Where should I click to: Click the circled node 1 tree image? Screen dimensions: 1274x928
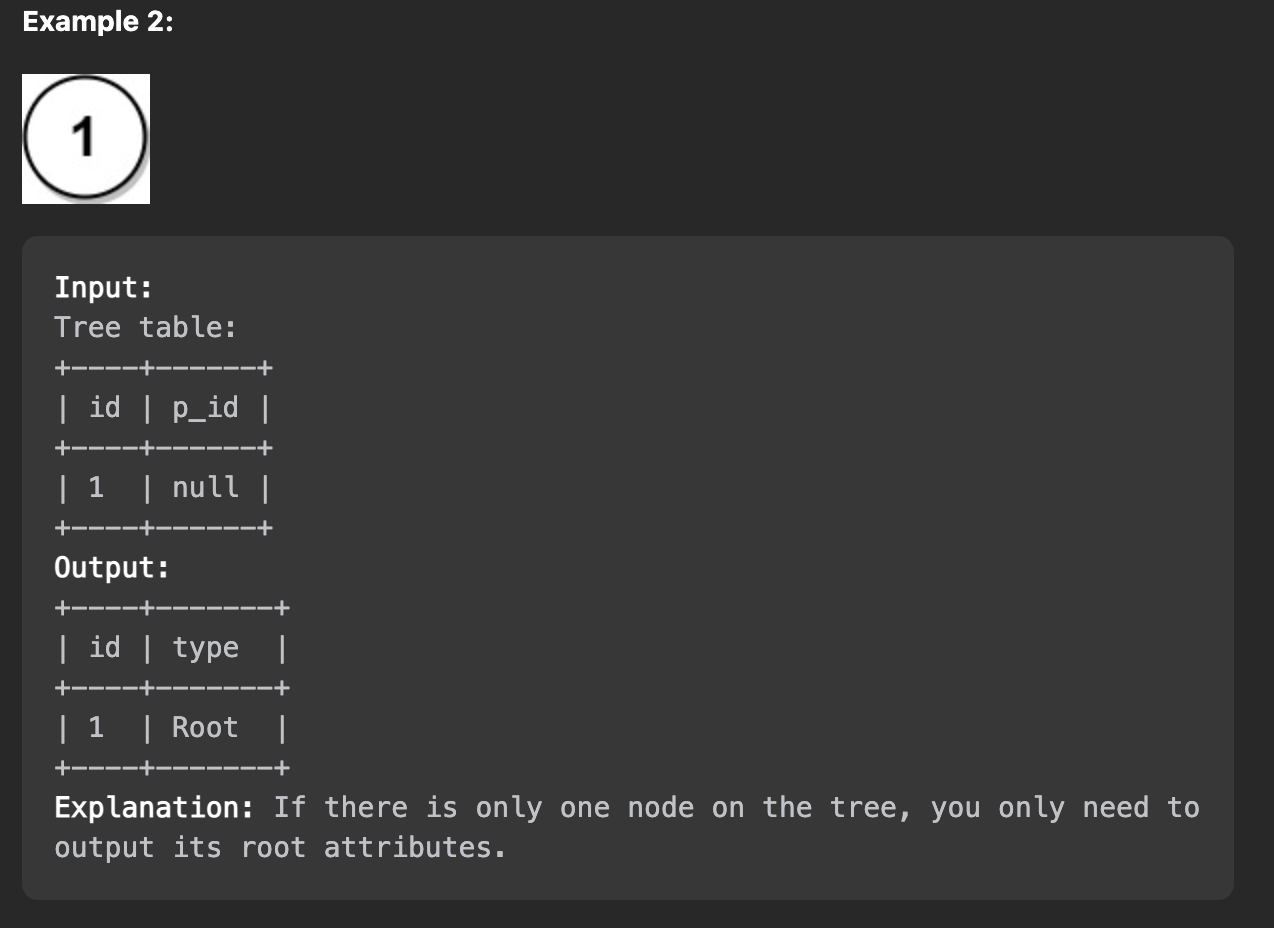(x=86, y=138)
